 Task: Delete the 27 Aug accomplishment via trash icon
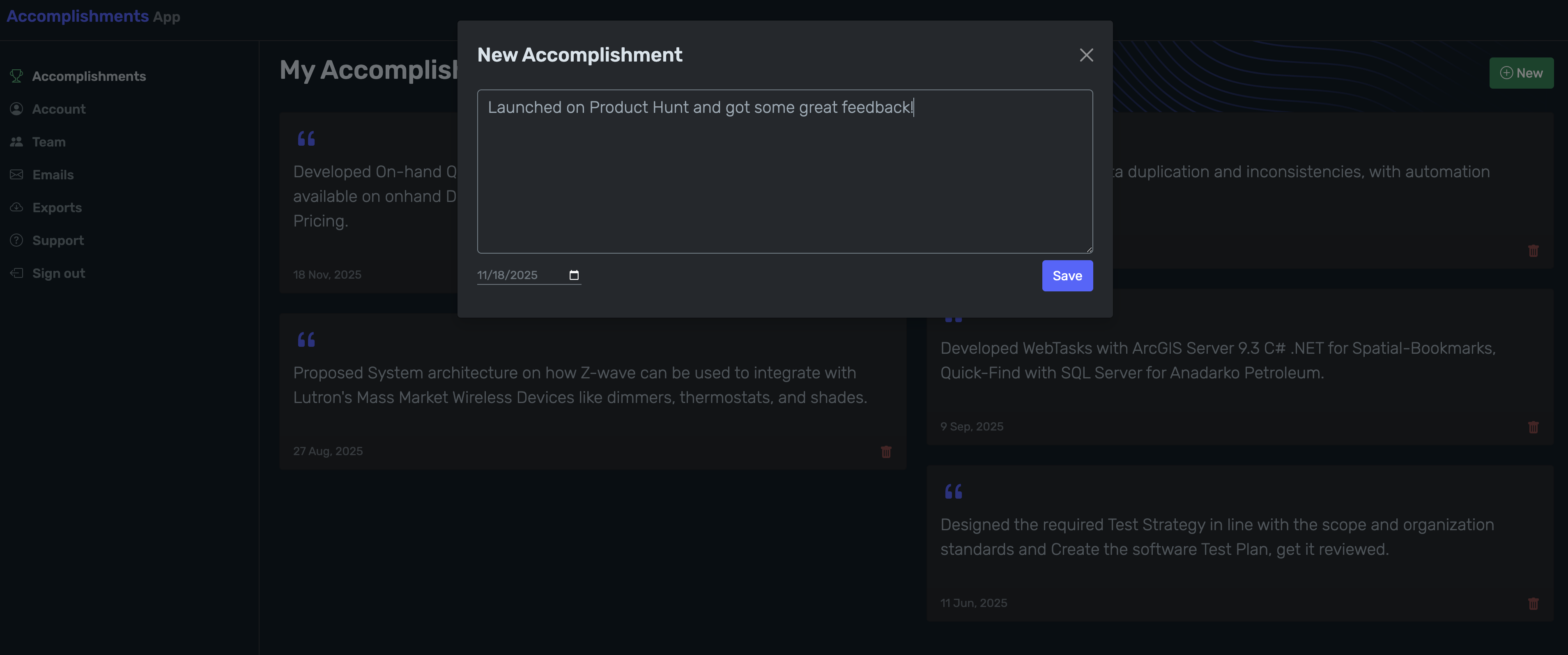(x=886, y=452)
